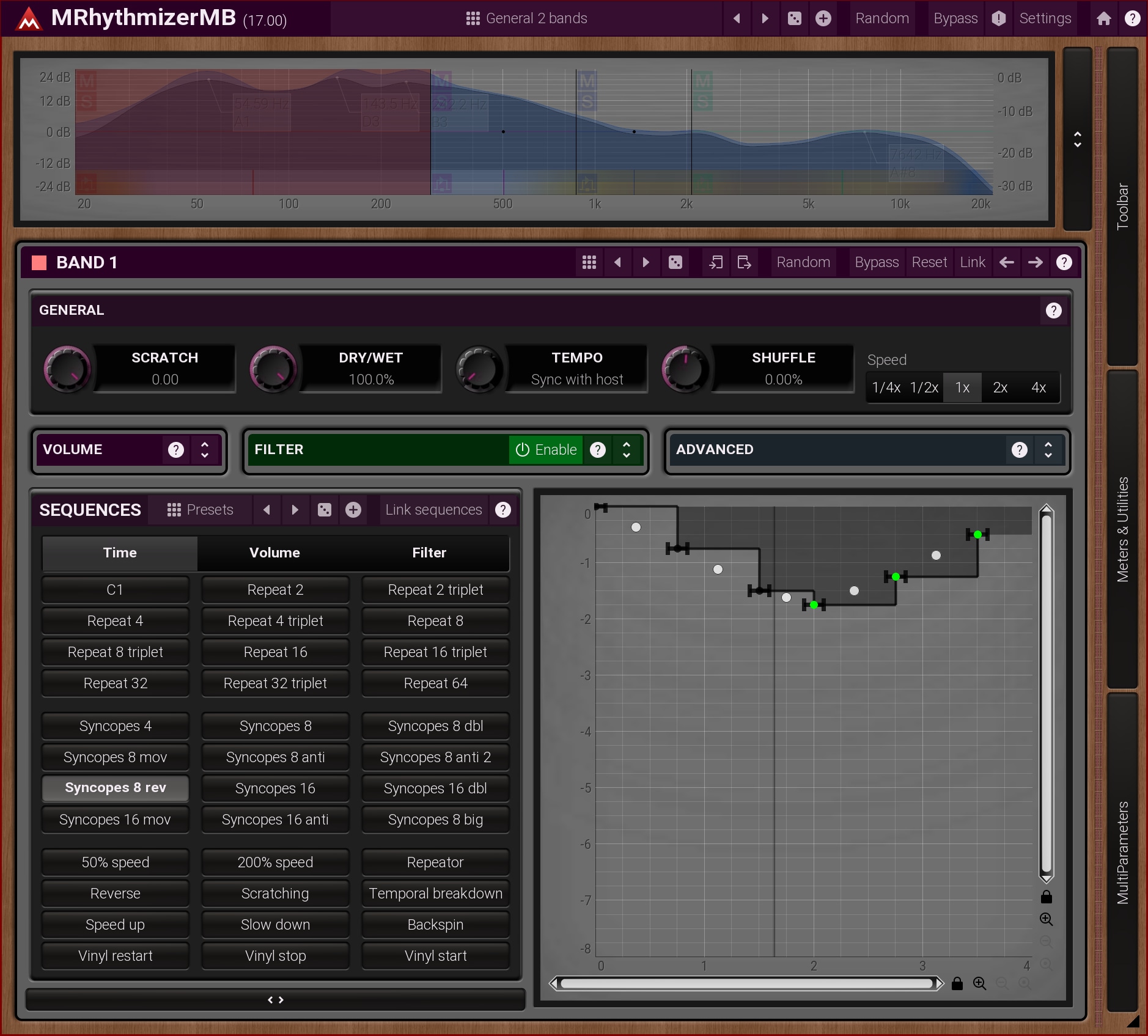Select the 2x speed option
This screenshot has width=1148, height=1036.
point(1000,388)
